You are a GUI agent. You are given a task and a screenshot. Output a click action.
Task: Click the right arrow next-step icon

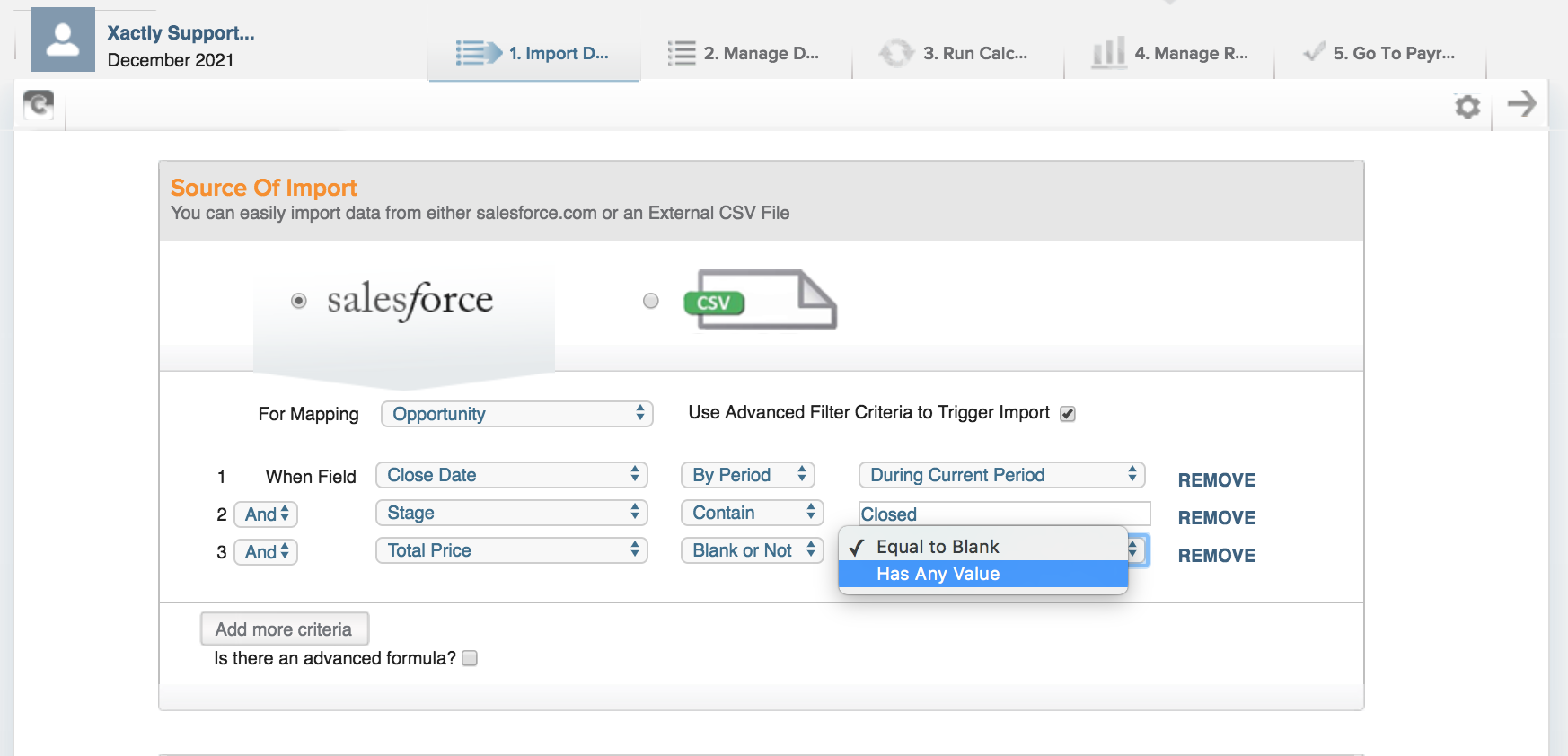click(1522, 103)
